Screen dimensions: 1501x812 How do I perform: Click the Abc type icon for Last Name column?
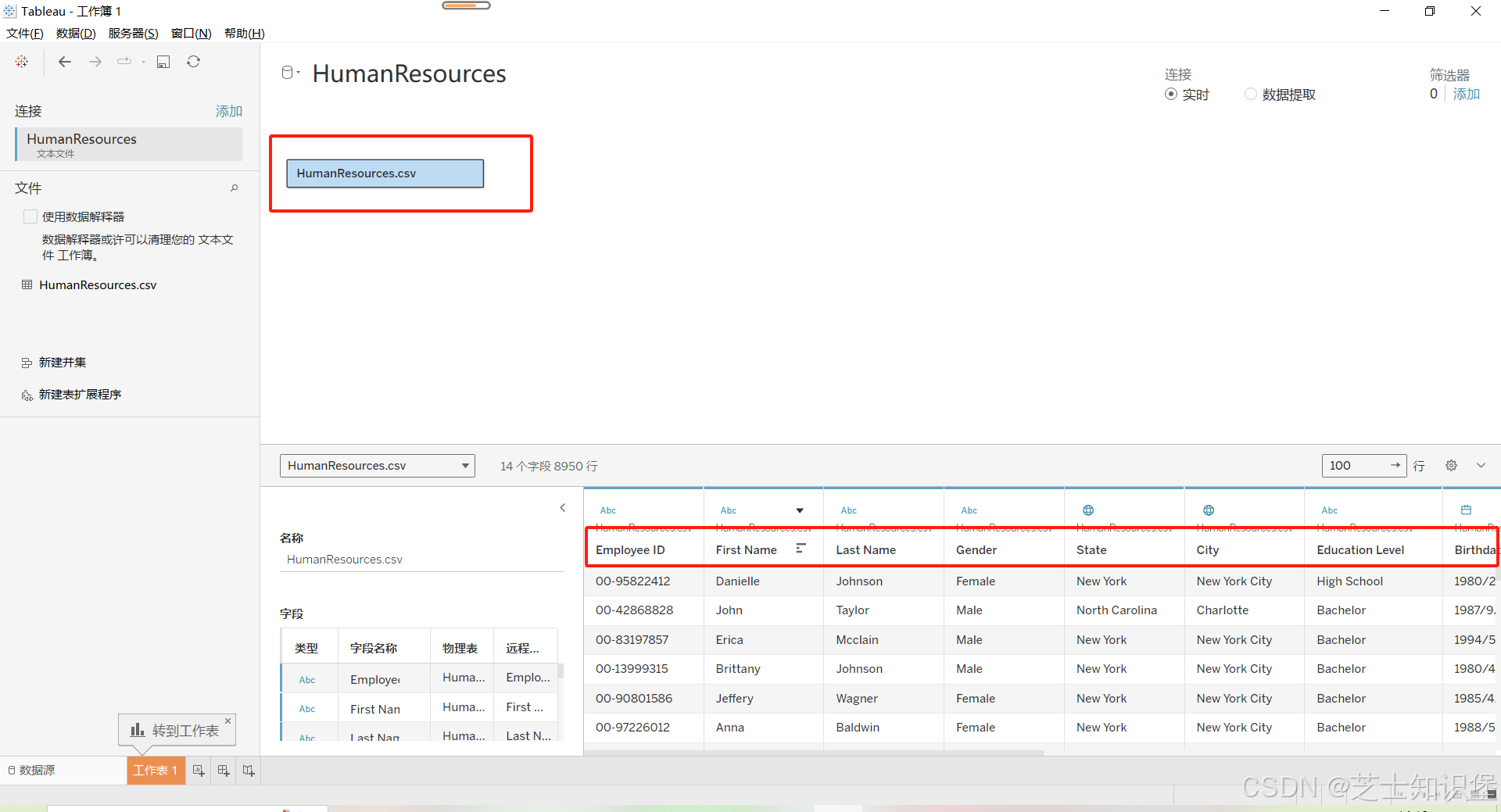pos(849,510)
